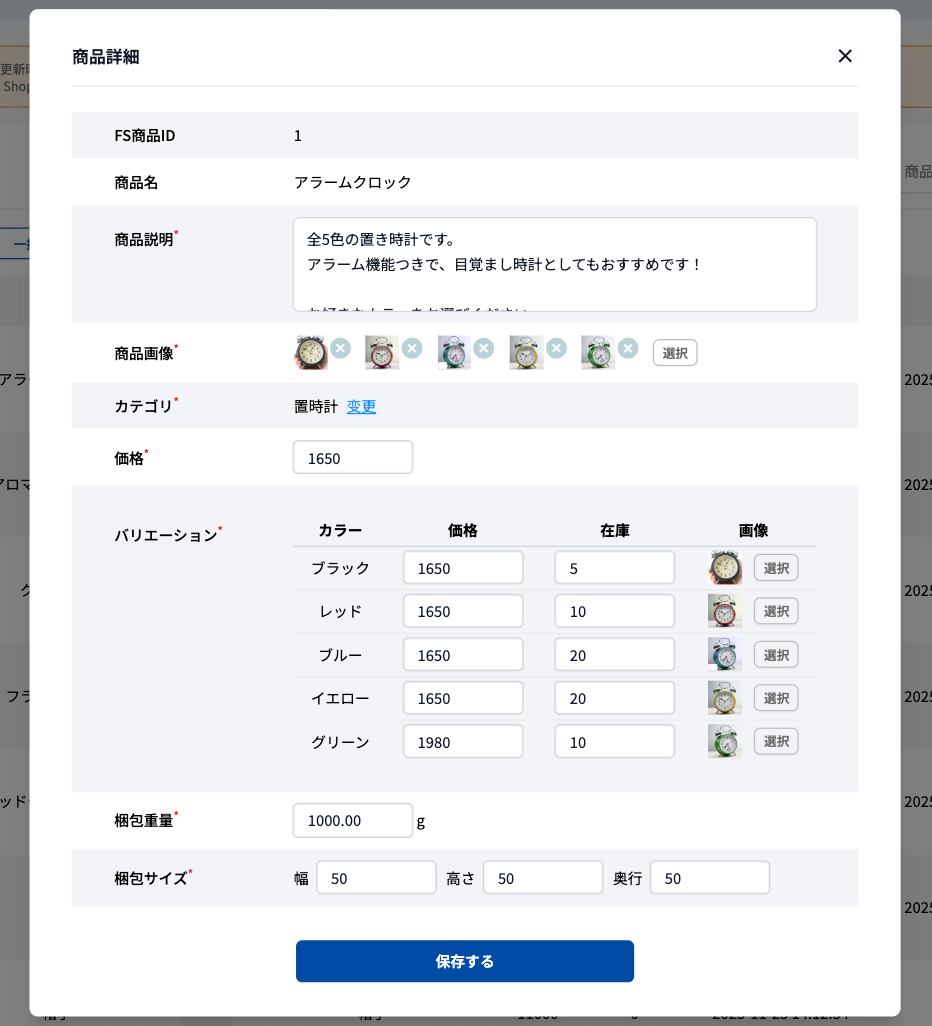Click 選択 for the グリーン variation image
The width and height of the screenshot is (932, 1026).
pyautogui.click(x=776, y=741)
